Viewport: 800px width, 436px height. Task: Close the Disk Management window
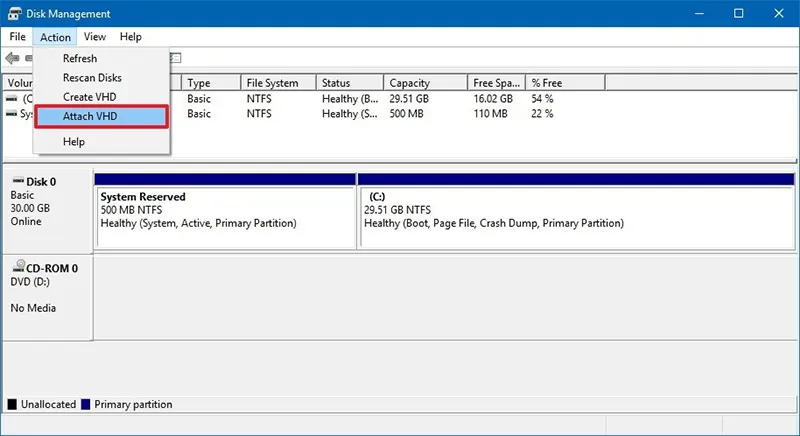(779, 13)
